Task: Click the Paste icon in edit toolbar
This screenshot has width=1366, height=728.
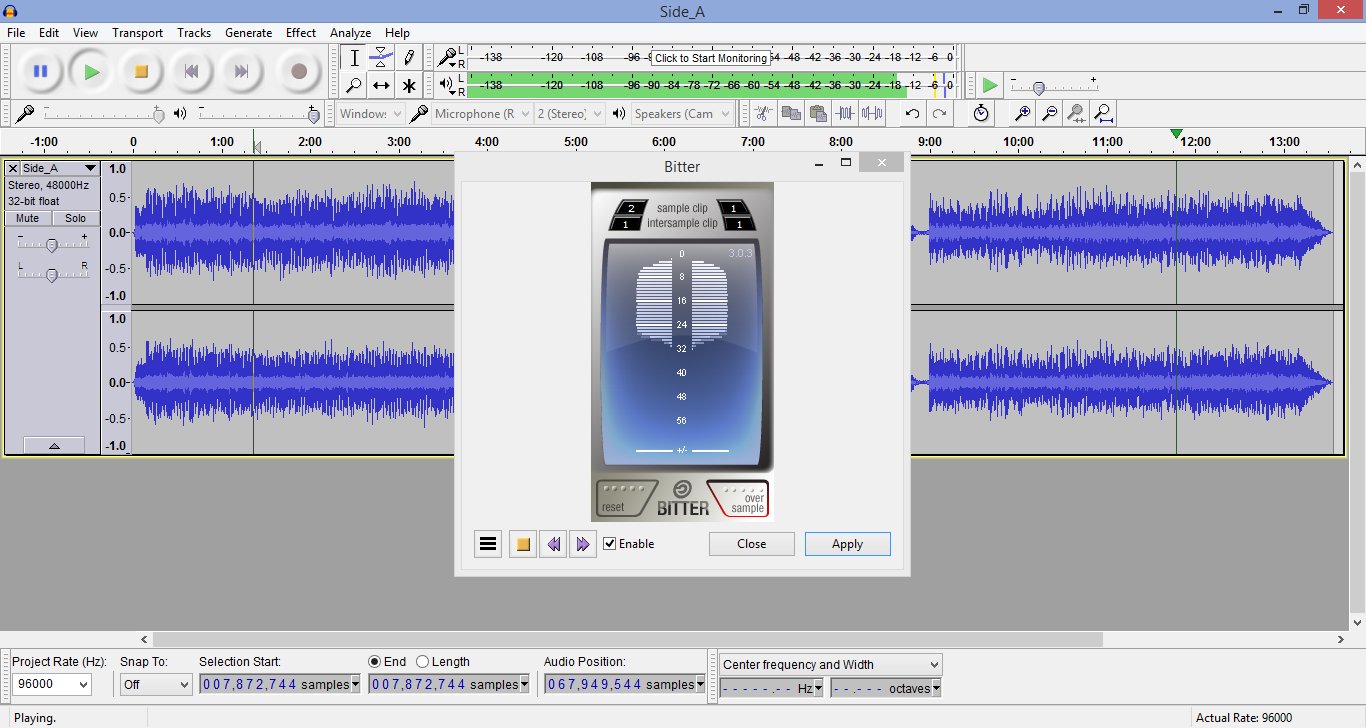Action: [818, 113]
